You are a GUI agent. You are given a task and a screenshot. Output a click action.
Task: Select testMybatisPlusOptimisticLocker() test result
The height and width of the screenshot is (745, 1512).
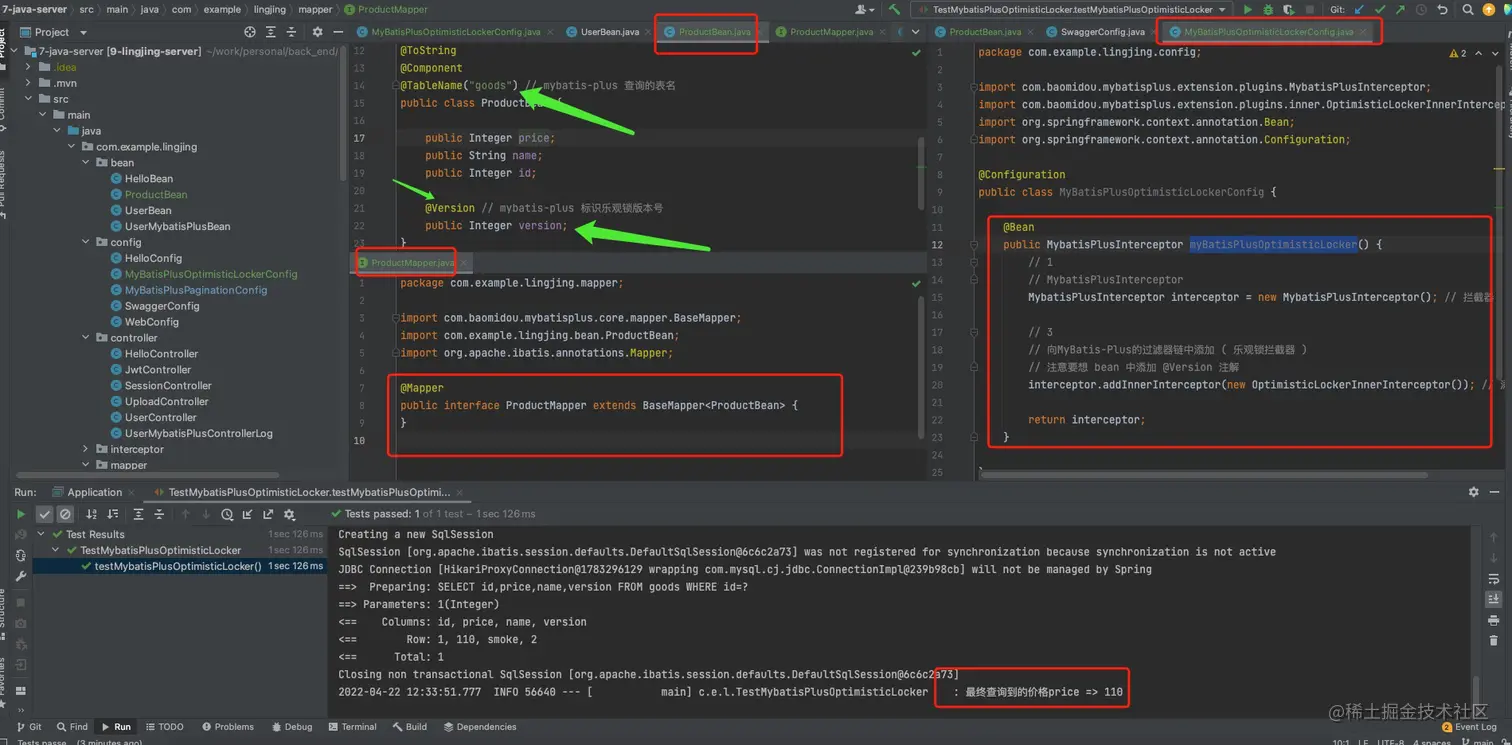tap(177, 566)
